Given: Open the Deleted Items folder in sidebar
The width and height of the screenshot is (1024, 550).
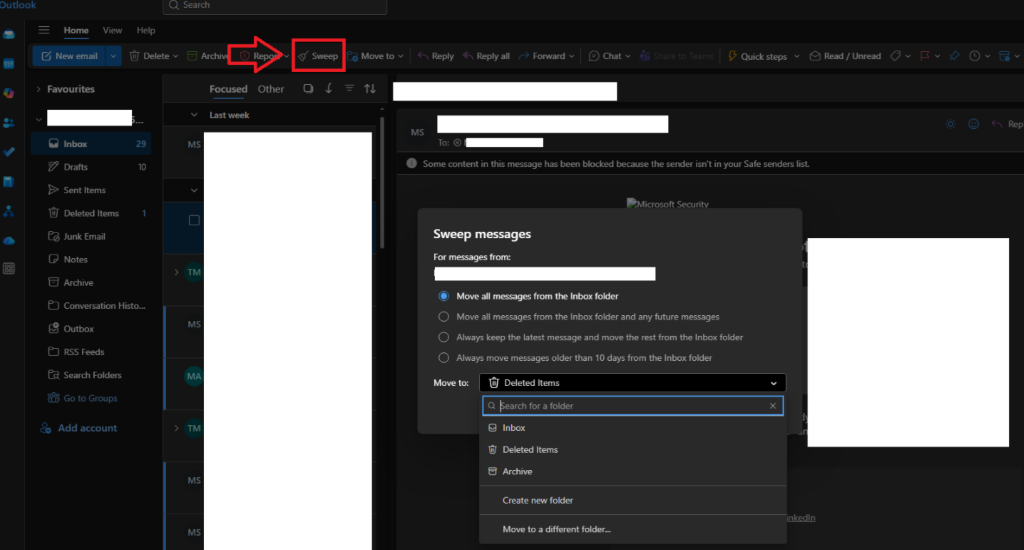Looking at the screenshot, I should [x=91, y=213].
